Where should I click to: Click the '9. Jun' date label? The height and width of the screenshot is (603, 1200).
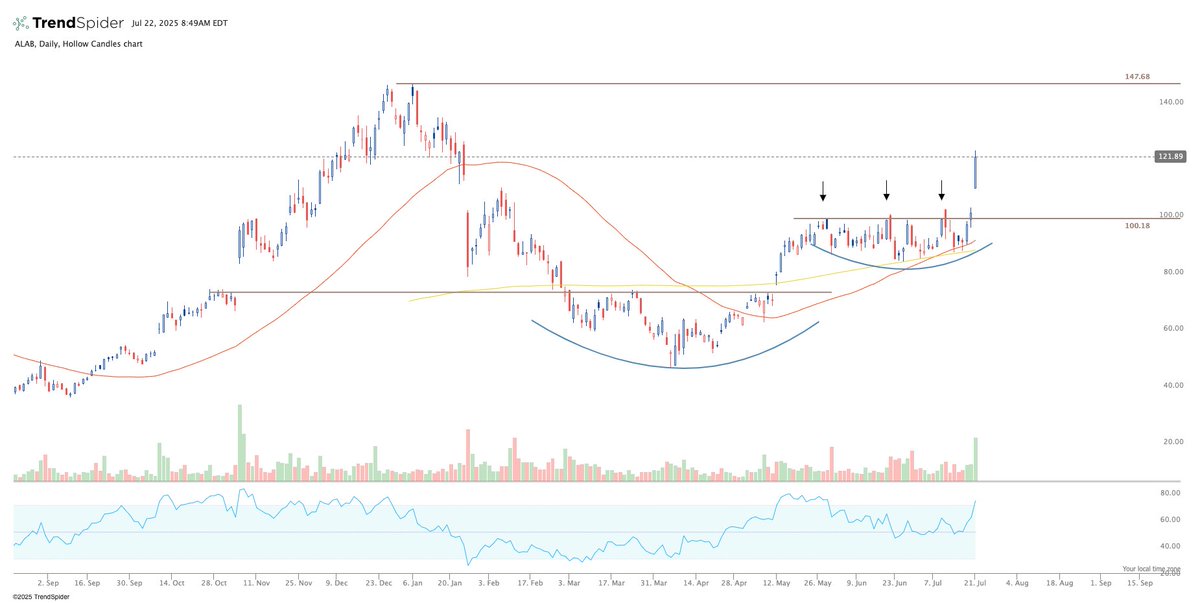(857, 581)
